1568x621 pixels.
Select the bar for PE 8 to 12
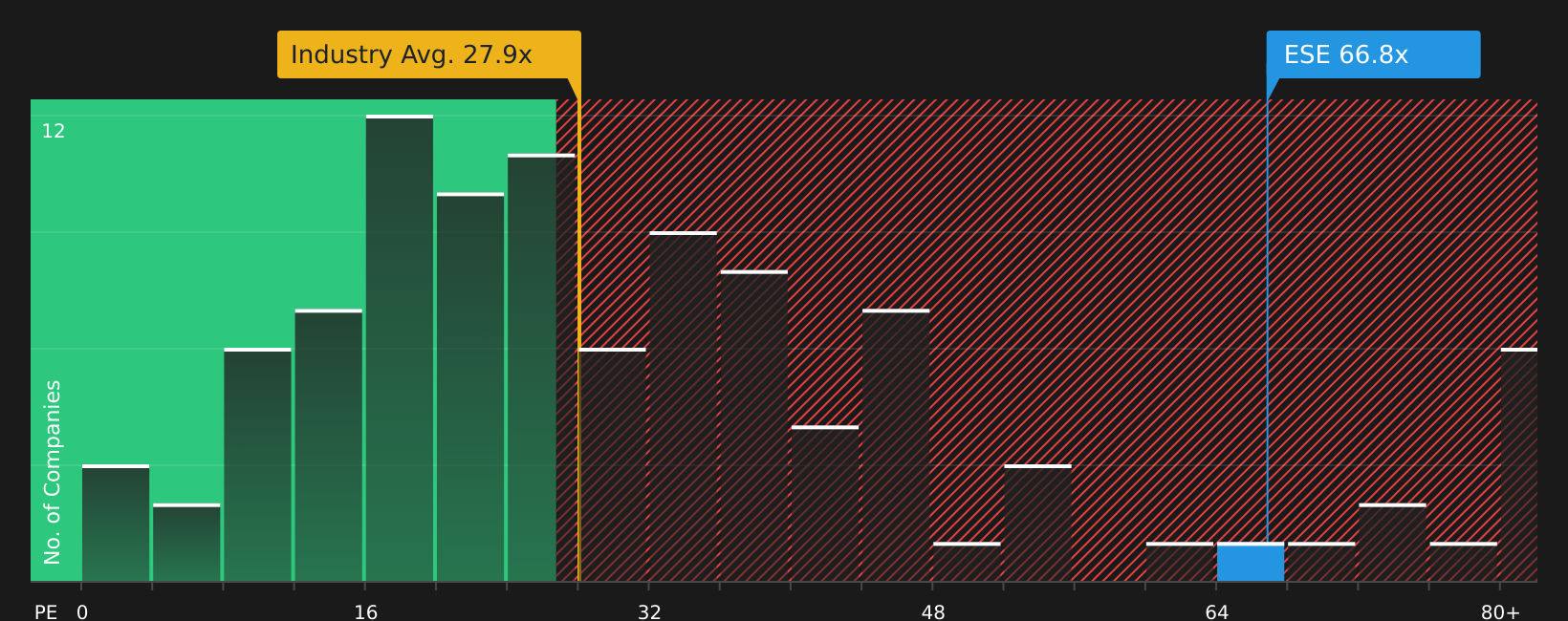click(258, 465)
